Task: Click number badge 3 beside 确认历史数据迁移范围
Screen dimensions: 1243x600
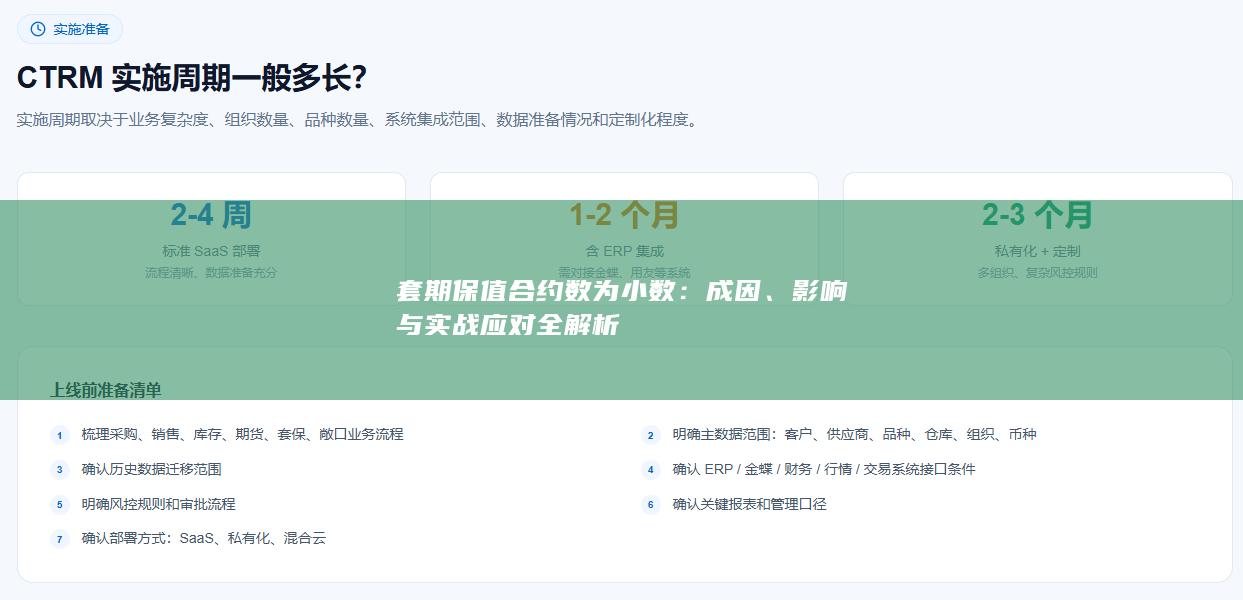Action: click(x=60, y=470)
